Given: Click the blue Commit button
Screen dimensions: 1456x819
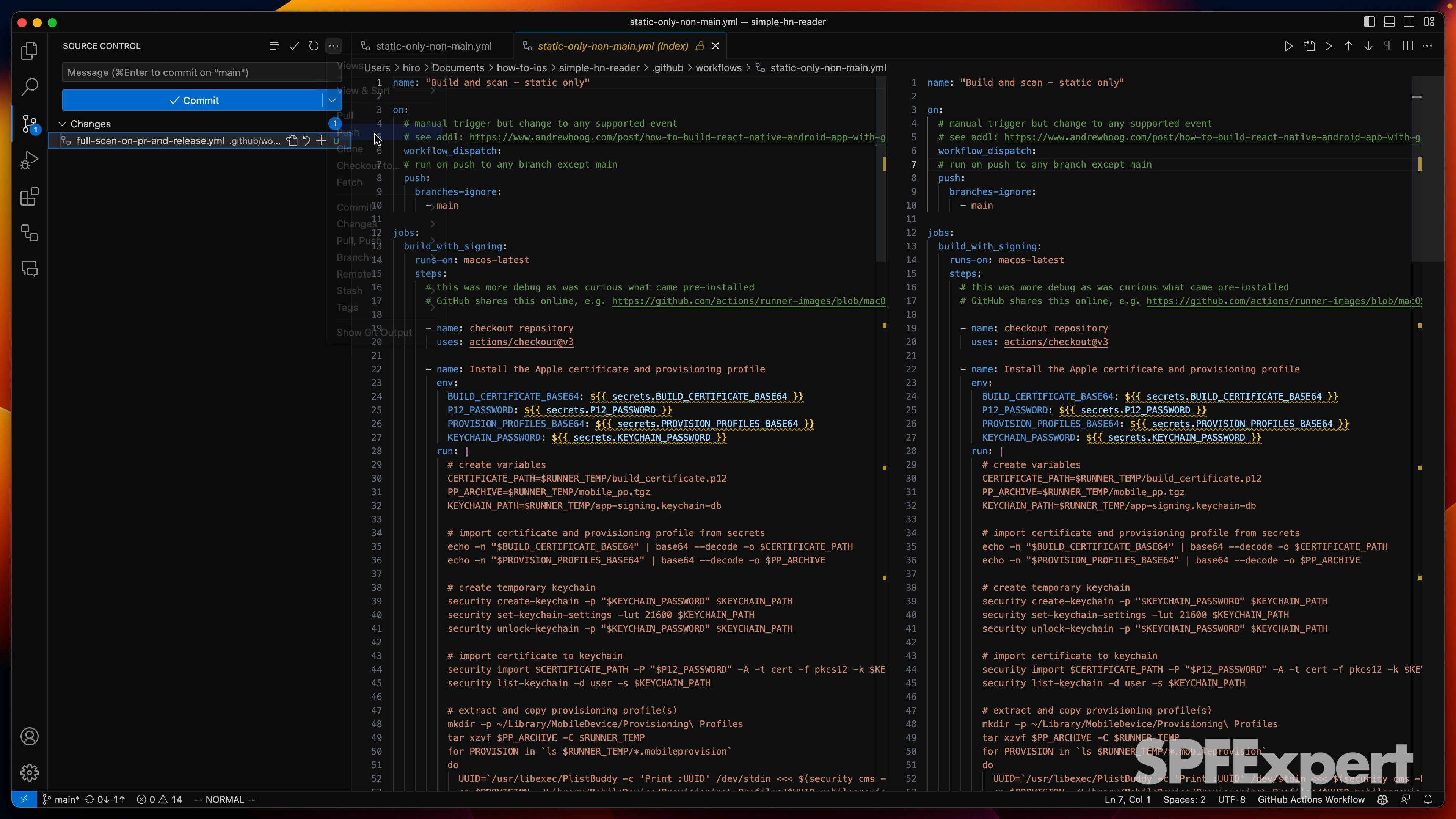Looking at the screenshot, I should (192, 100).
